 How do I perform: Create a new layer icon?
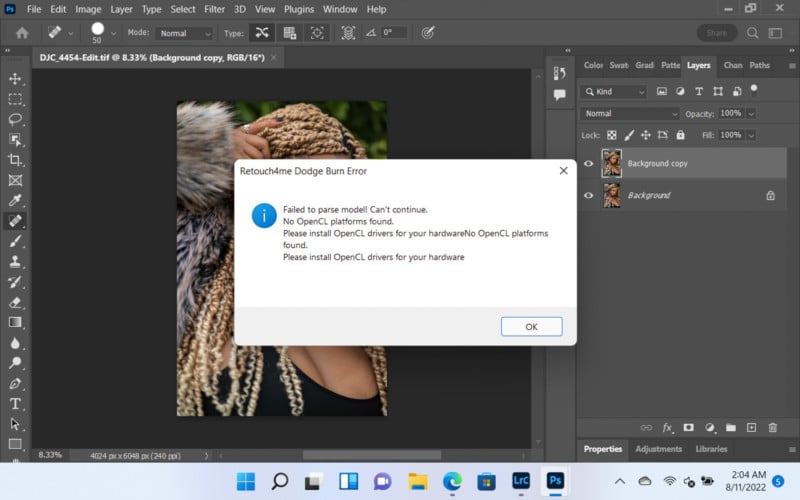click(752, 428)
